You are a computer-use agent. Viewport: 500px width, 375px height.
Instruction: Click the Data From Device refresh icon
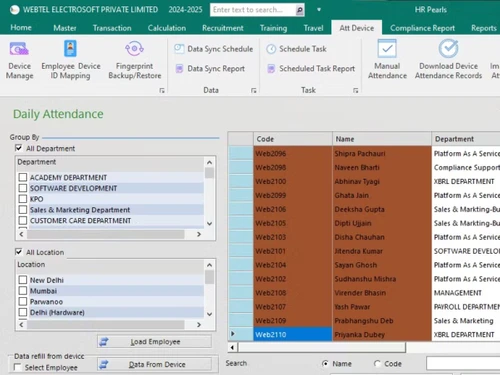click(x=104, y=364)
